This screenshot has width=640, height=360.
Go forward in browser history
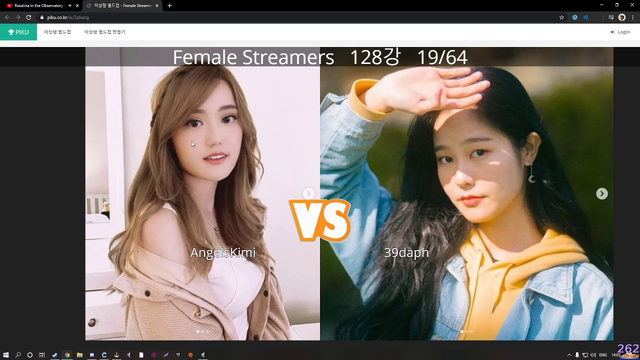pos(18,18)
